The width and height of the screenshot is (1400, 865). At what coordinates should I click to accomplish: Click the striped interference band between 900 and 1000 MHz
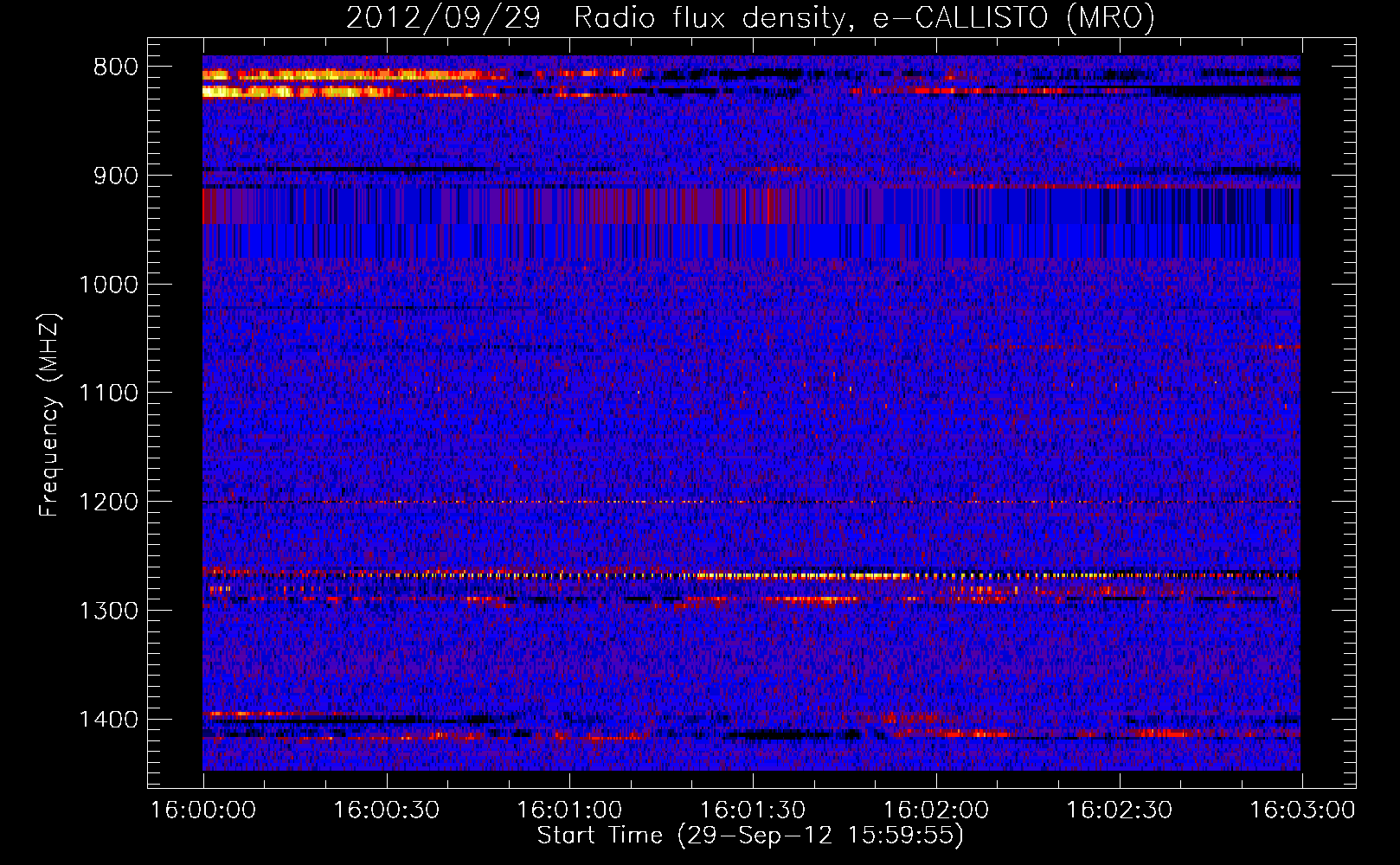pos(751,223)
